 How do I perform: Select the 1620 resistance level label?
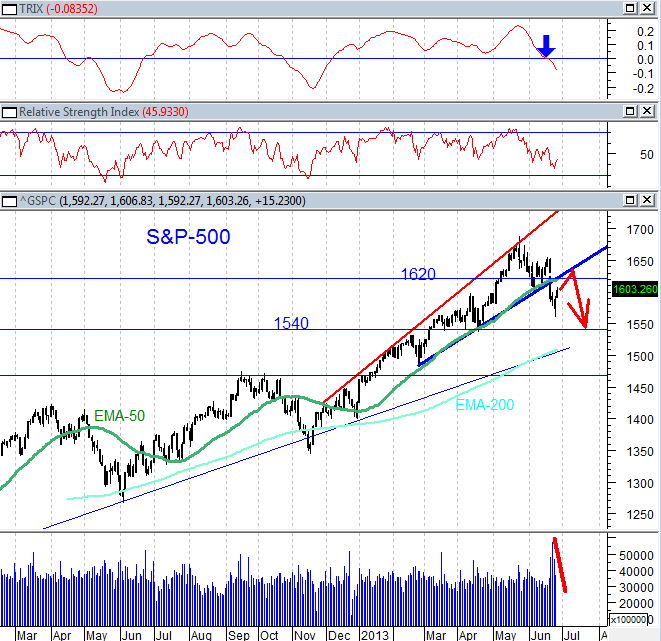coord(418,274)
